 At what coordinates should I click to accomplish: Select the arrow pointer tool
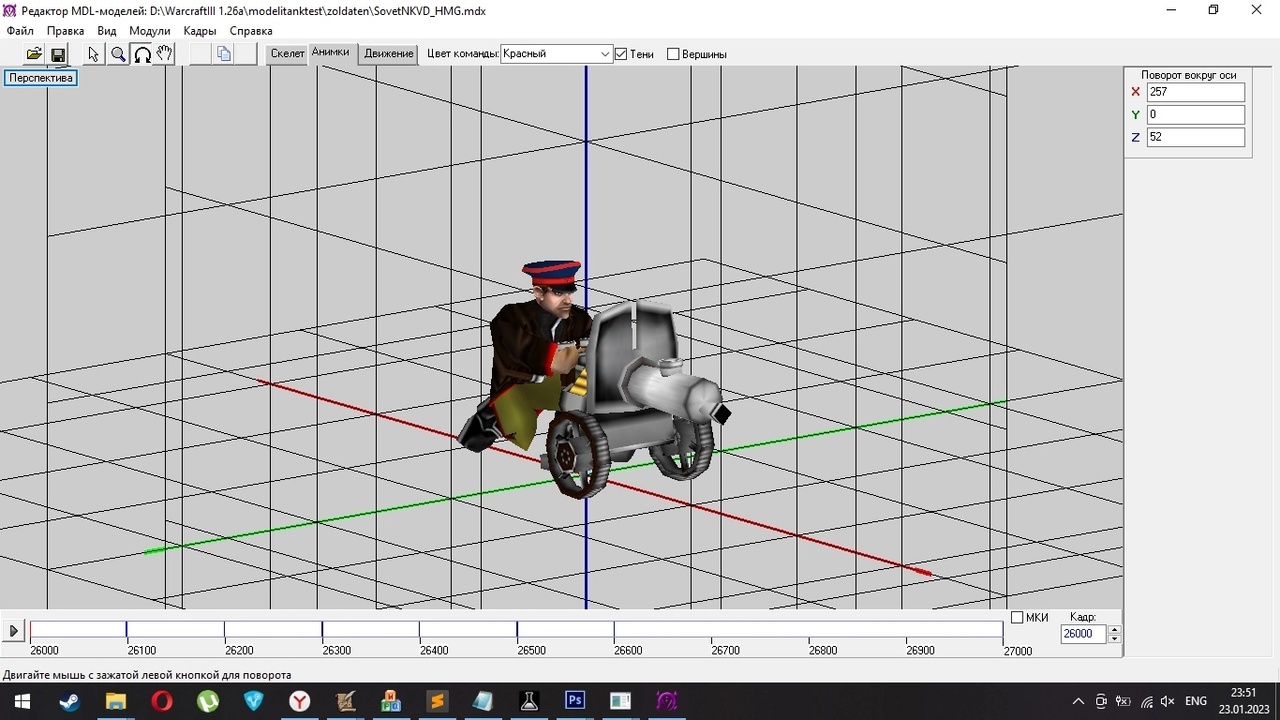tap(94, 54)
